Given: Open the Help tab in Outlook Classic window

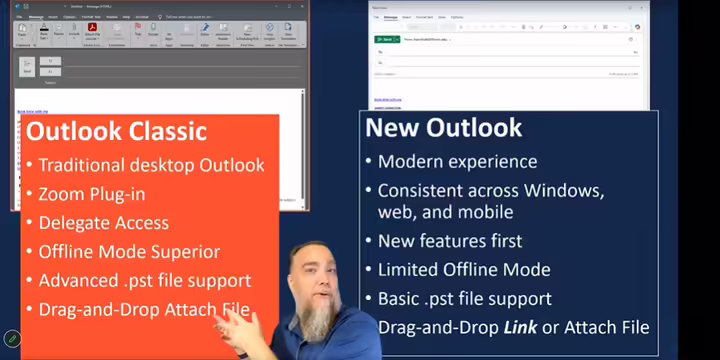Looking at the screenshot, I should (x=126, y=17).
